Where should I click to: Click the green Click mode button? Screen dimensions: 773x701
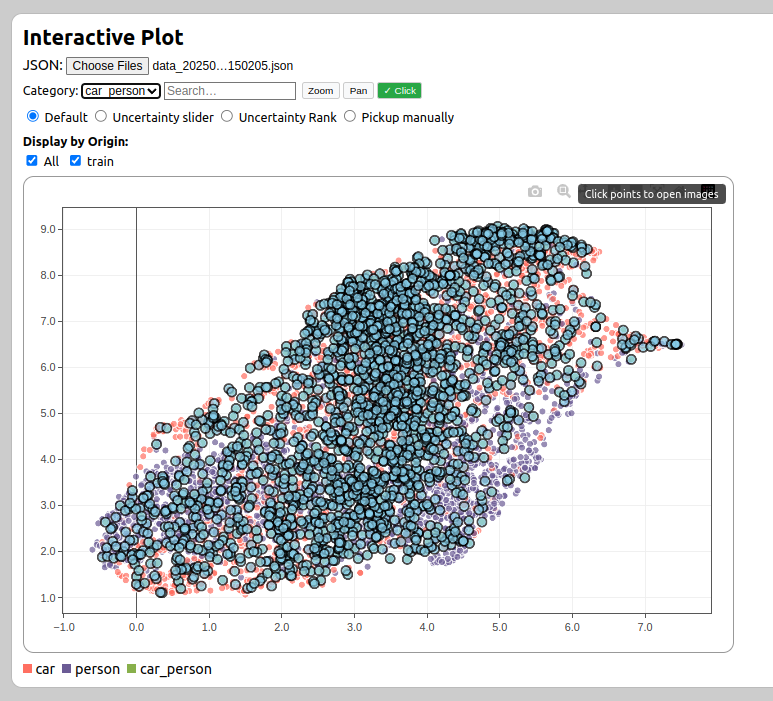[399, 91]
